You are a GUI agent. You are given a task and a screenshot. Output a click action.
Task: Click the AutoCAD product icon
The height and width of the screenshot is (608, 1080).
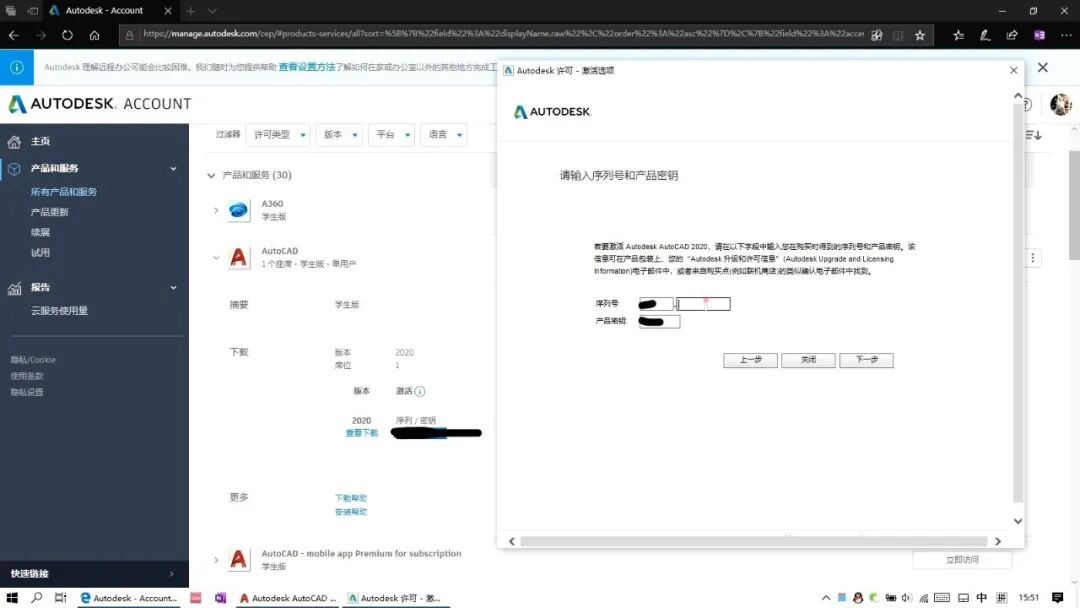point(238,258)
